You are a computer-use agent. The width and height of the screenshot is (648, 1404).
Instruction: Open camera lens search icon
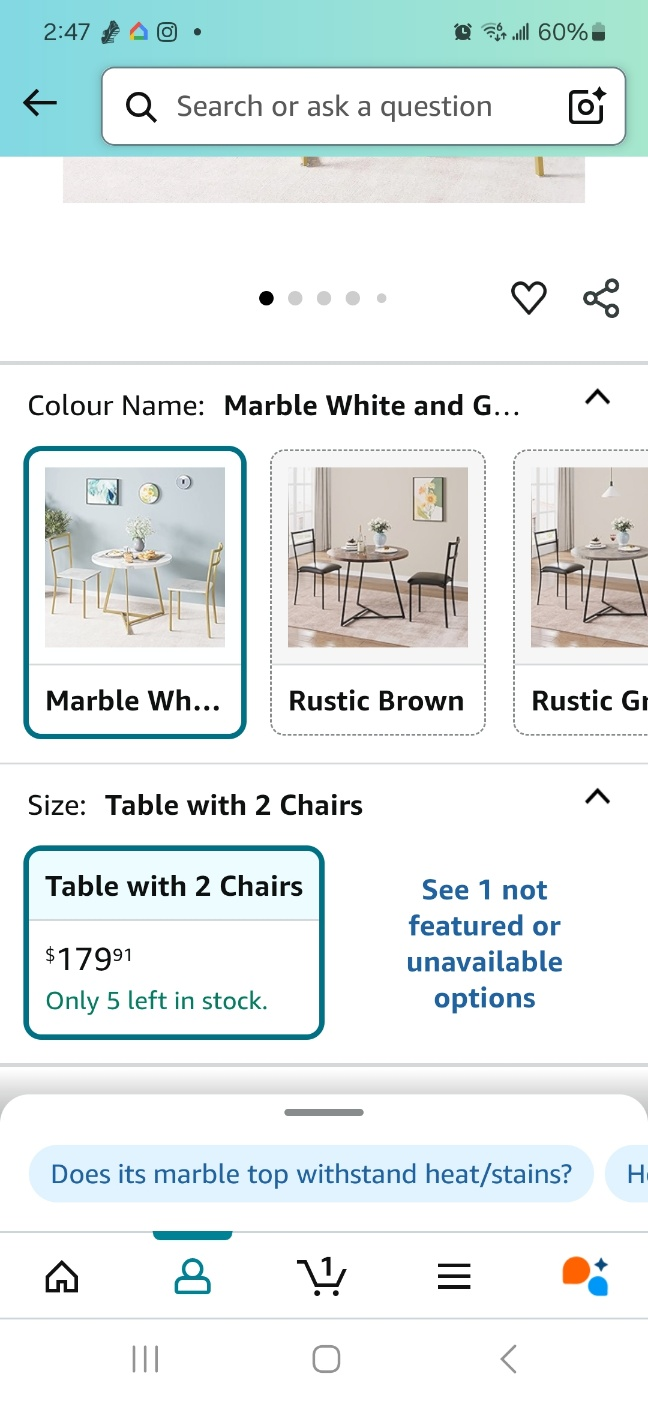click(x=587, y=106)
